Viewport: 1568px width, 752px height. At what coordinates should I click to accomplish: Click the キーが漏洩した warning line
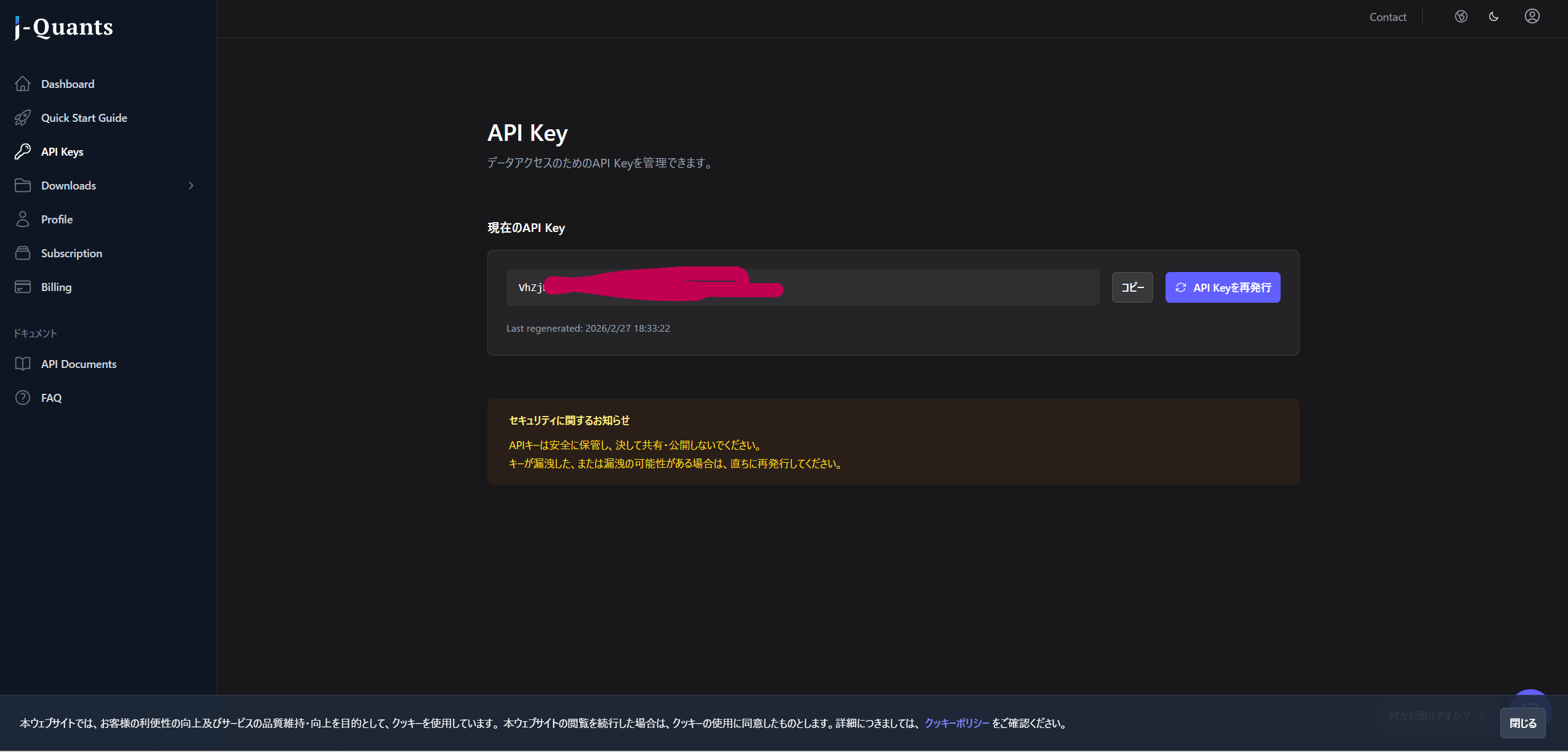tap(676, 463)
